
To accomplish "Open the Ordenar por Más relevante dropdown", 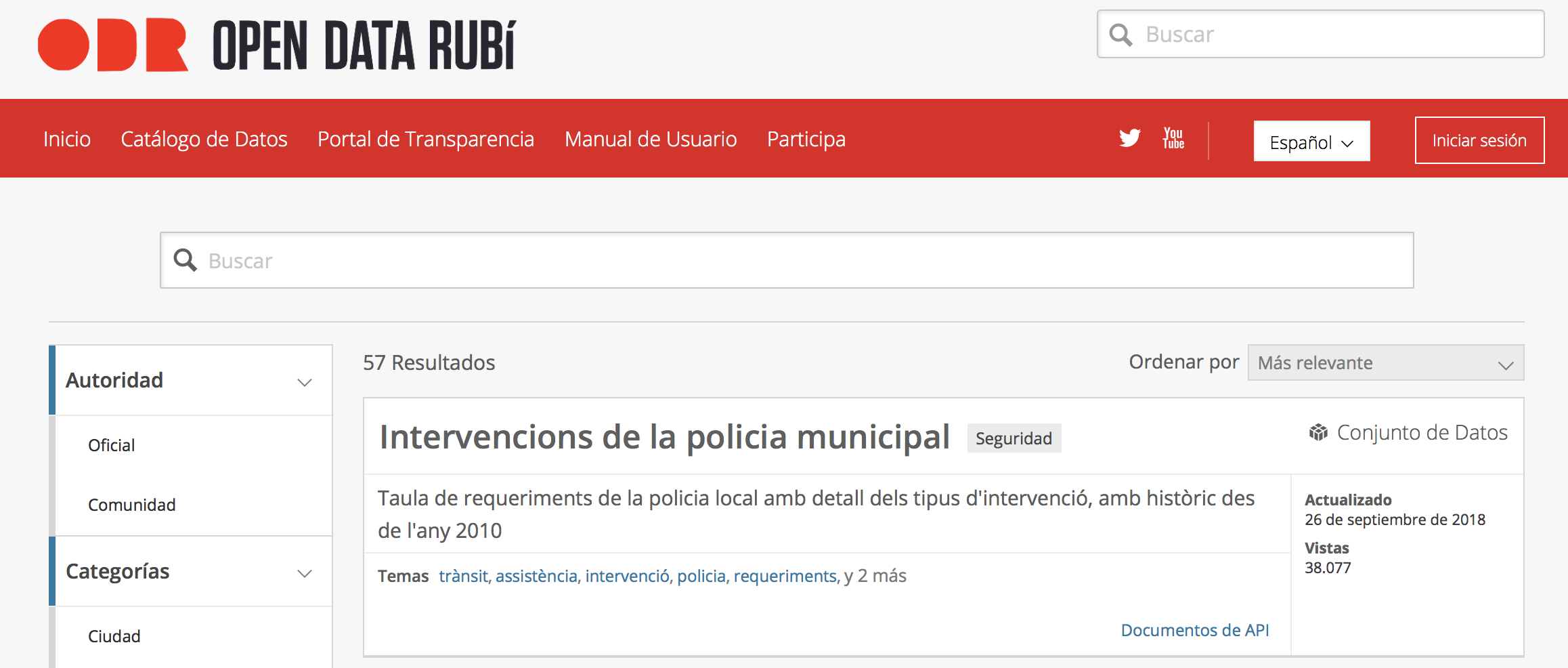I will click(1386, 362).
